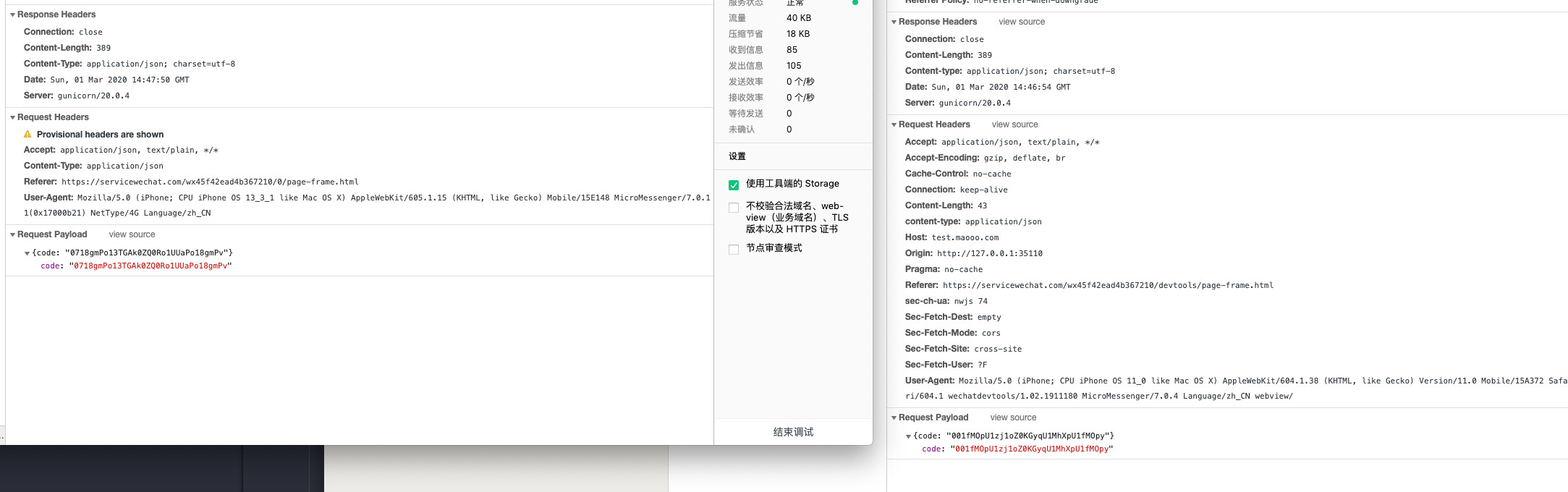Click the red code value 001fMOpU1zj1oZ0KGyqU1MhXpU1fMOpy

tap(1032, 449)
